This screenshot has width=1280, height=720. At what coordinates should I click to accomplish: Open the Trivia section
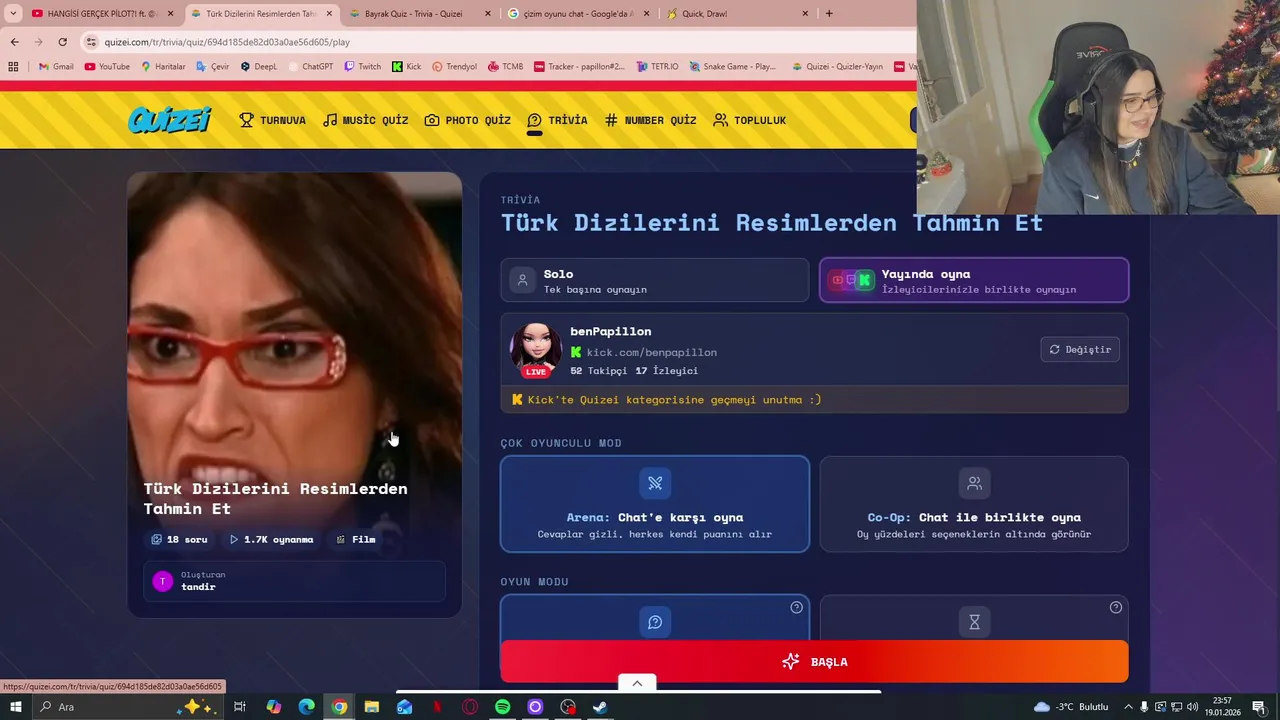click(557, 120)
